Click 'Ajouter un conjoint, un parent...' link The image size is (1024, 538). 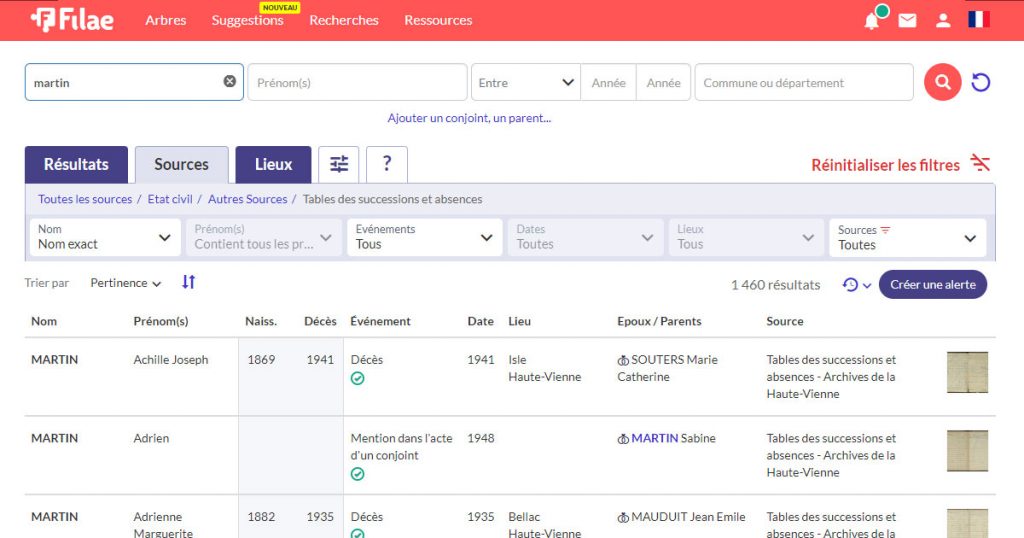pyautogui.click(x=469, y=118)
